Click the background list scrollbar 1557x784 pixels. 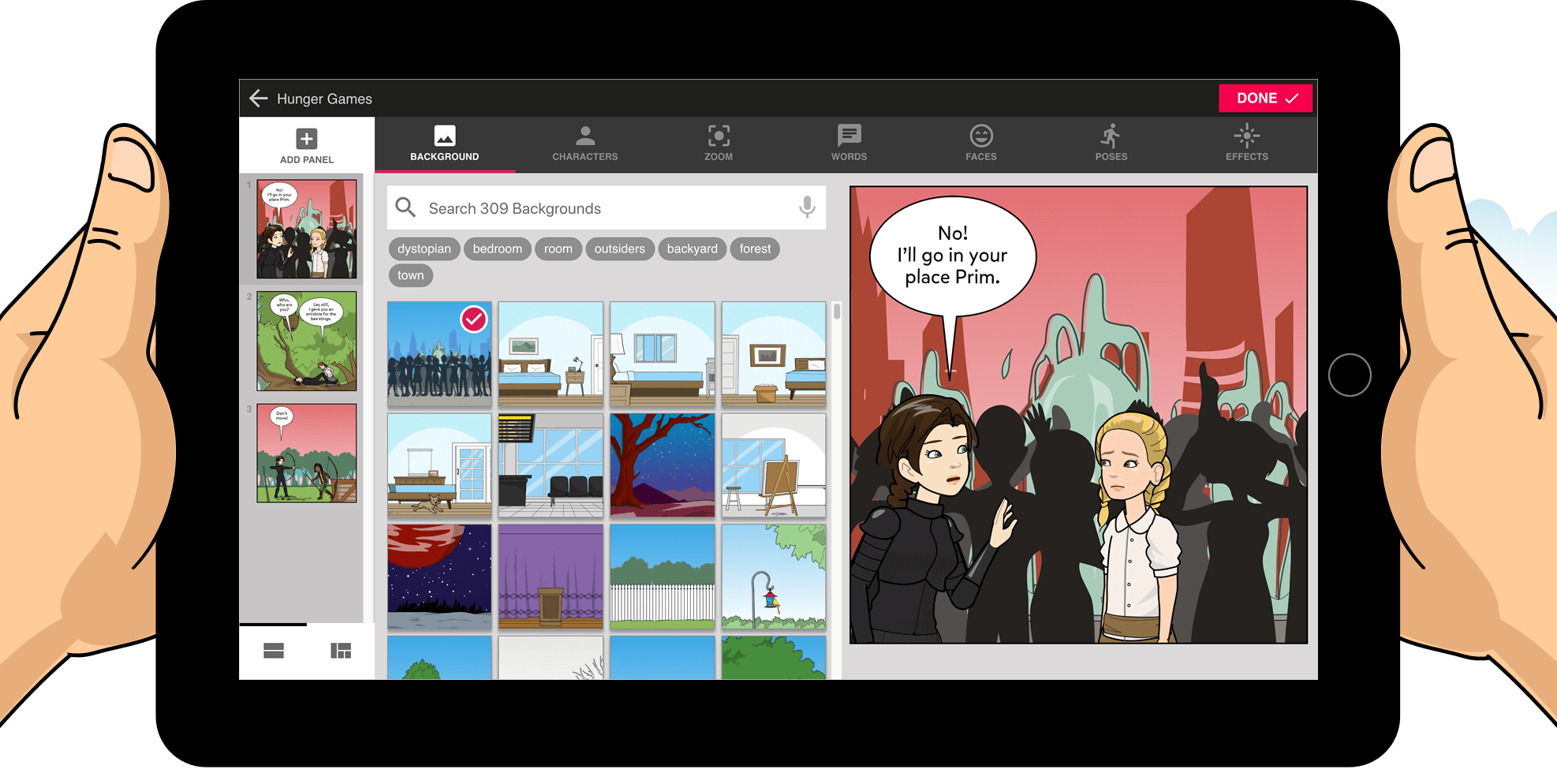(837, 312)
